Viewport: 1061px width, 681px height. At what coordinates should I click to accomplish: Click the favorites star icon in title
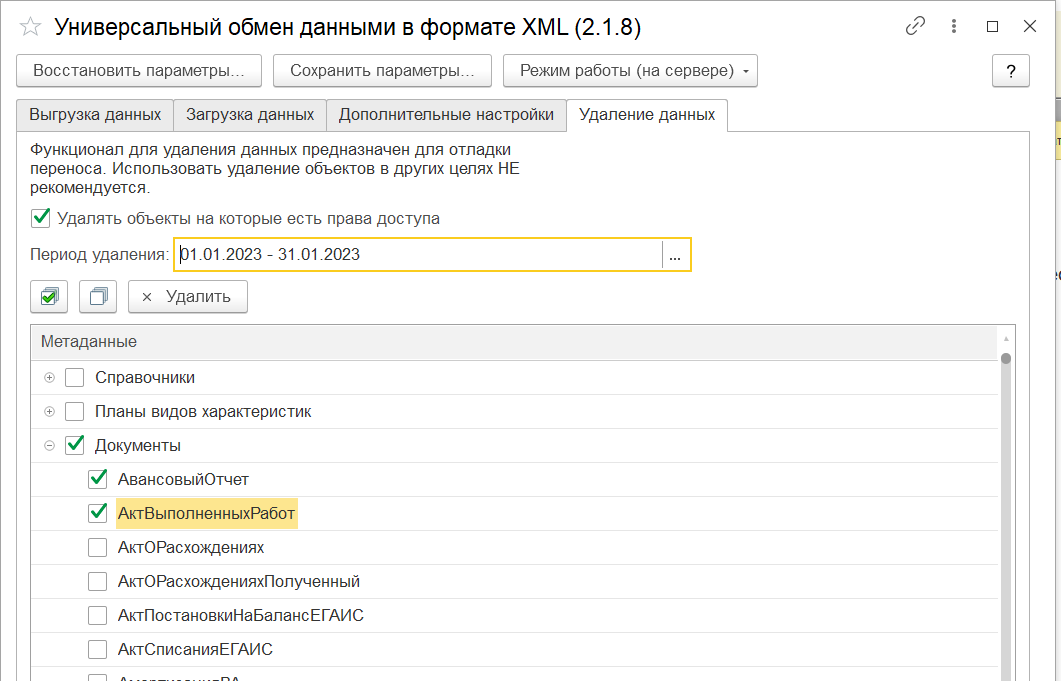31,27
